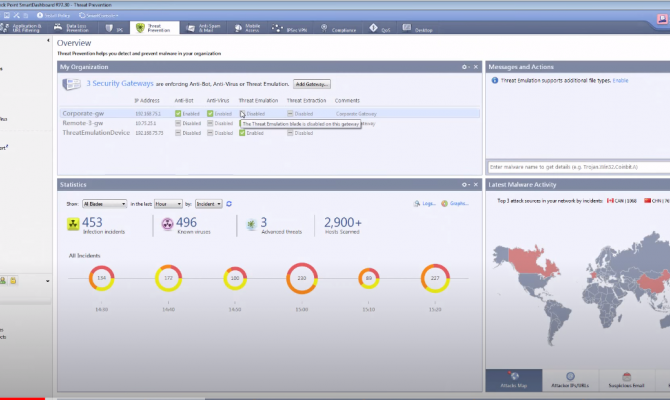The width and height of the screenshot is (670, 400).
Task: Open the All Blades show dropdown
Action: pyautogui.click(x=105, y=203)
